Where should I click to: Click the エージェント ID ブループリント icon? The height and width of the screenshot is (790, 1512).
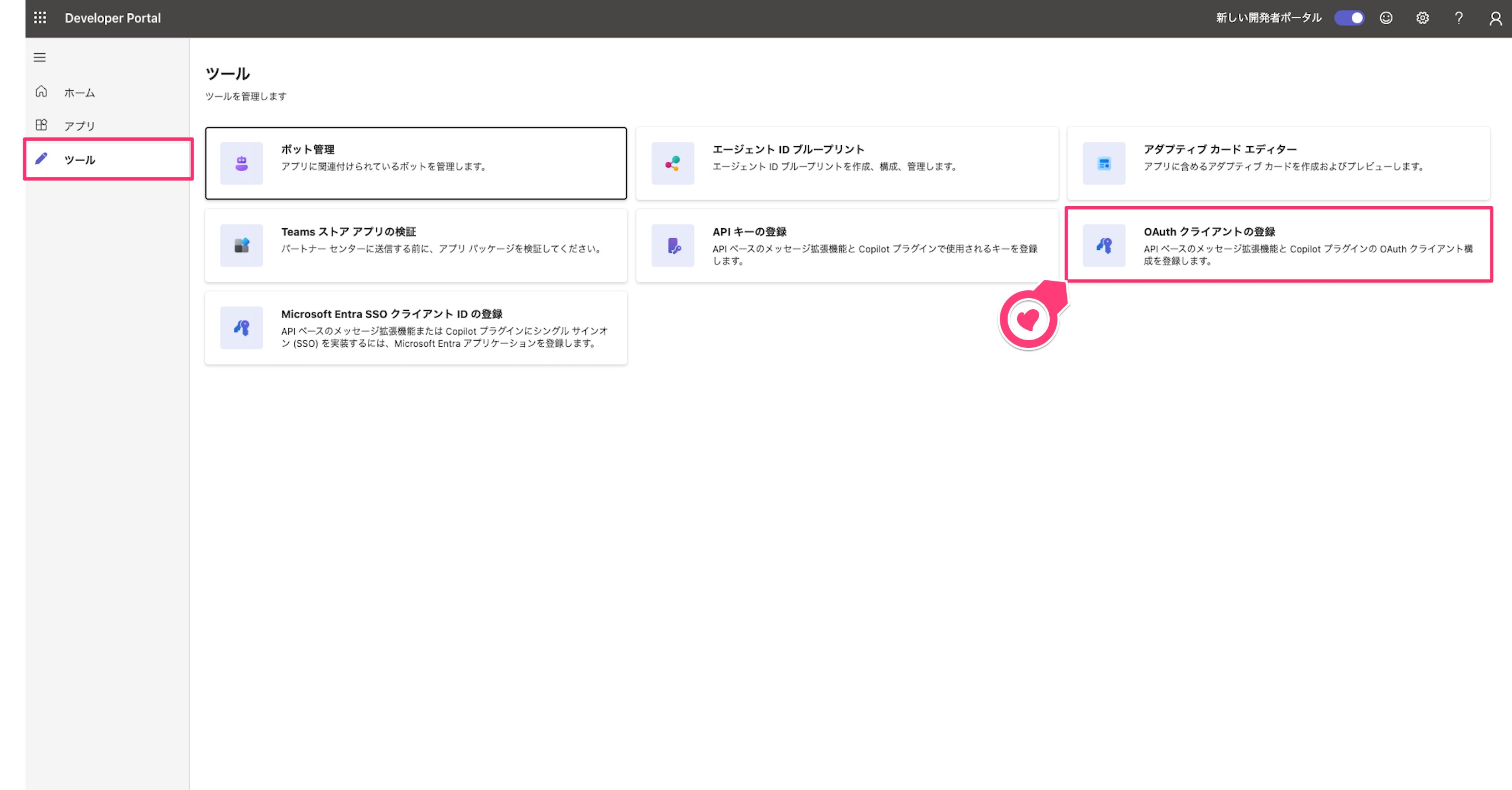(x=673, y=163)
